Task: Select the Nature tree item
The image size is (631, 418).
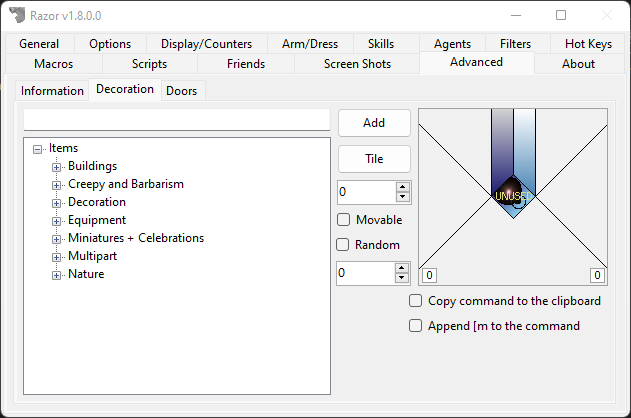Action: click(86, 274)
